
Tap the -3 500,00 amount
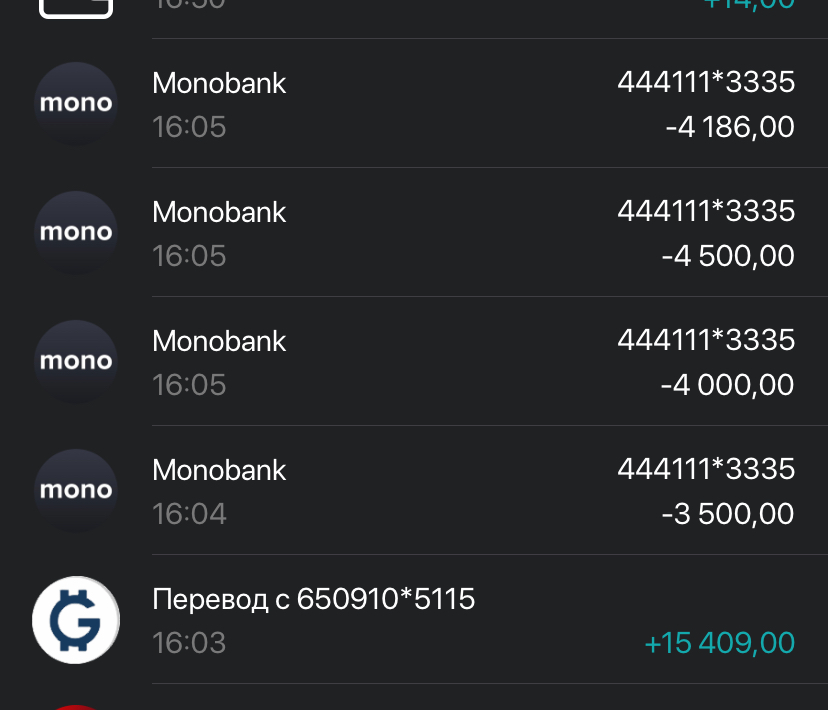(728, 514)
